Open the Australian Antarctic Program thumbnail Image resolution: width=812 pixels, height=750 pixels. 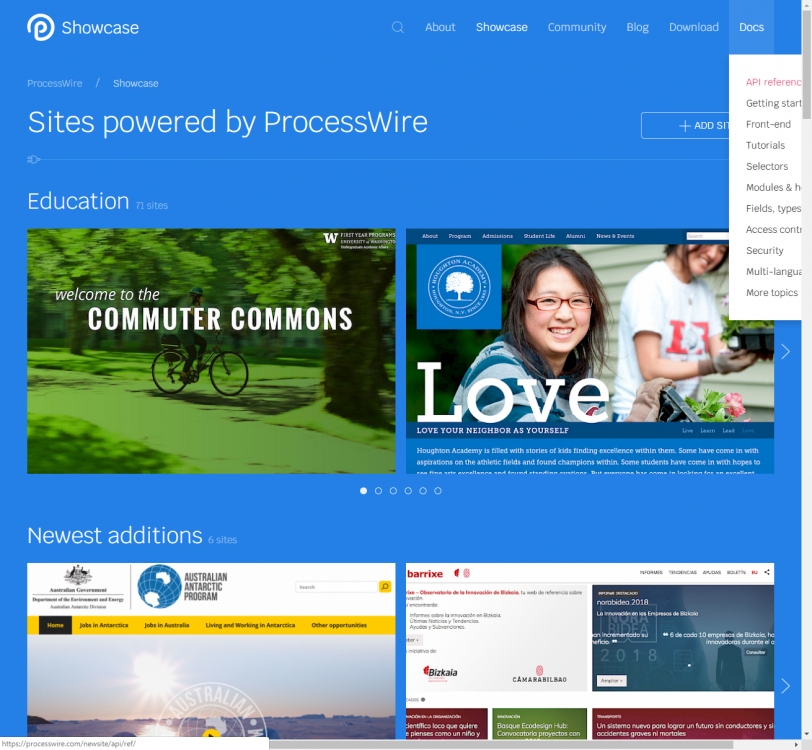211,651
